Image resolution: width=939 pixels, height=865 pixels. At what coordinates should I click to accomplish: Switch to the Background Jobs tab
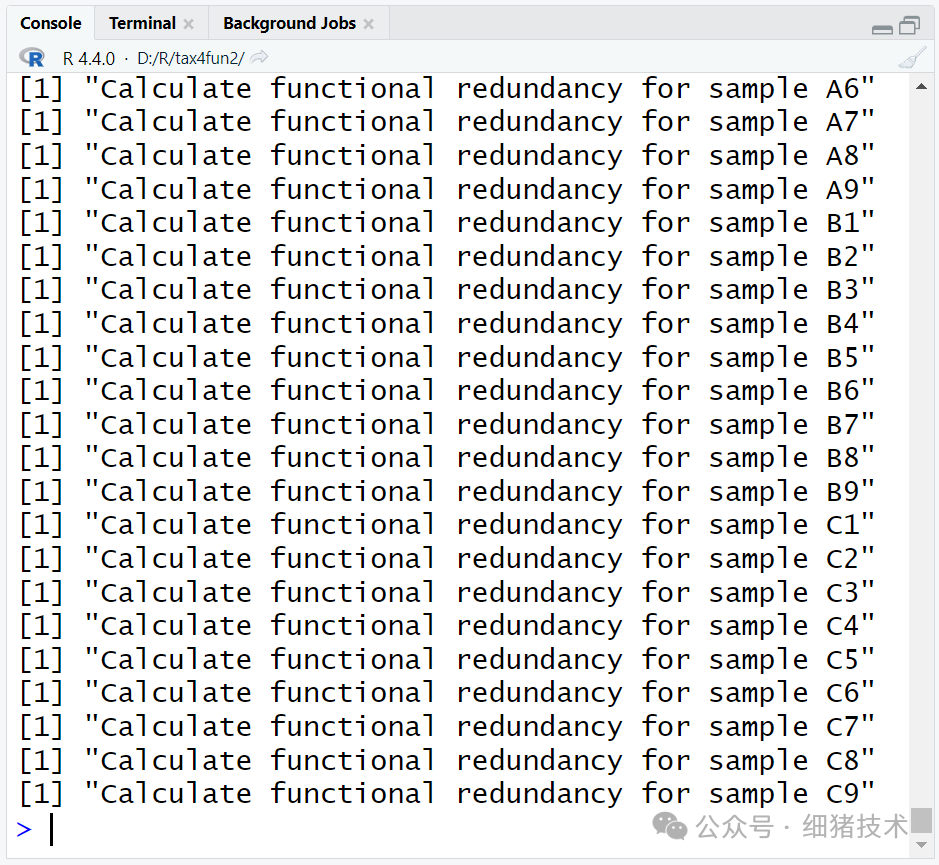tap(289, 23)
